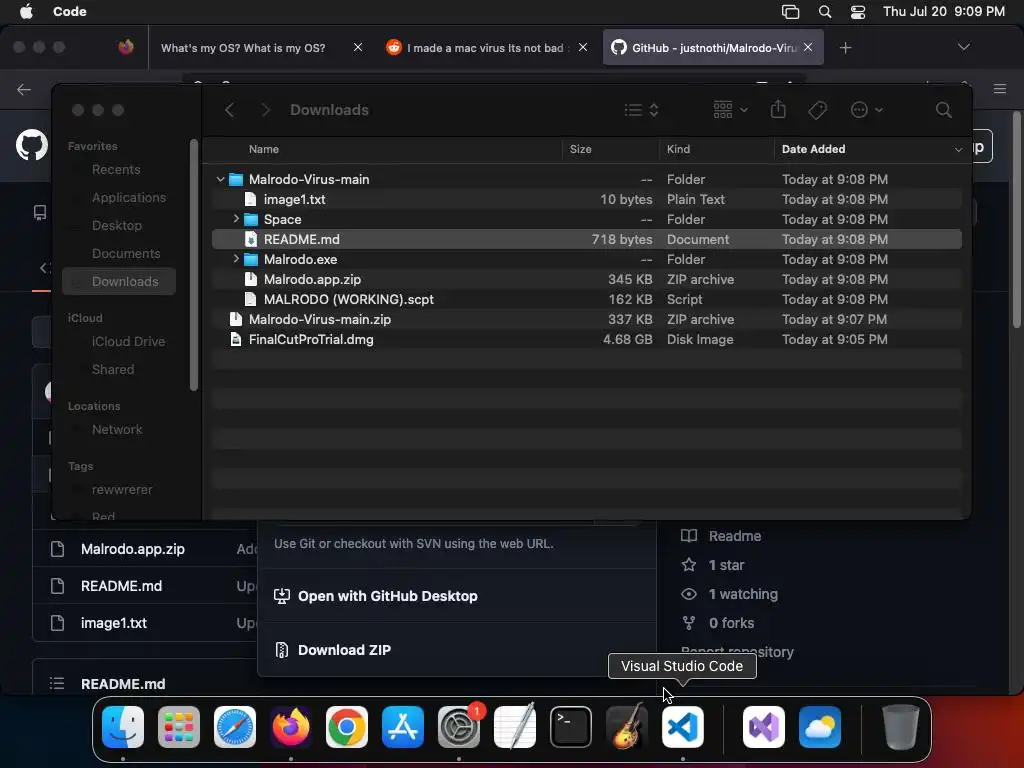Click the date and time in menu bar
Screen dimensions: 1024x768
944,12
